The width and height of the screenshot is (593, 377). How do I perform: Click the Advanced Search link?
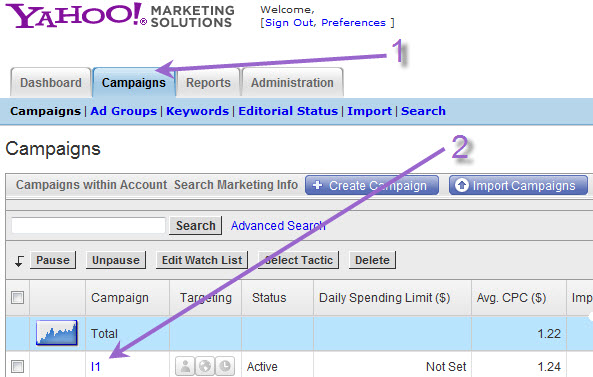click(x=278, y=226)
